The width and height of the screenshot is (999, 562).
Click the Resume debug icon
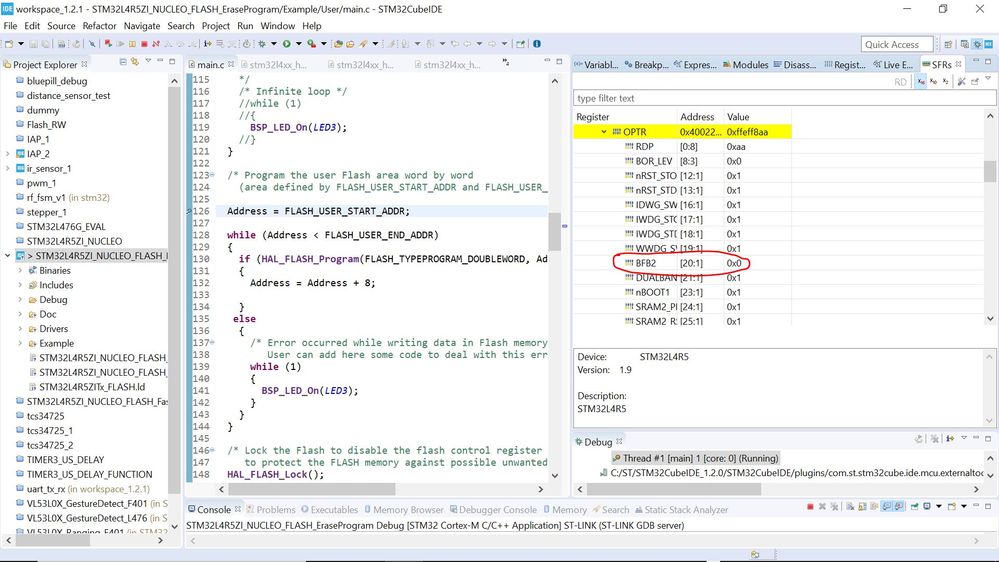tap(120, 44)
